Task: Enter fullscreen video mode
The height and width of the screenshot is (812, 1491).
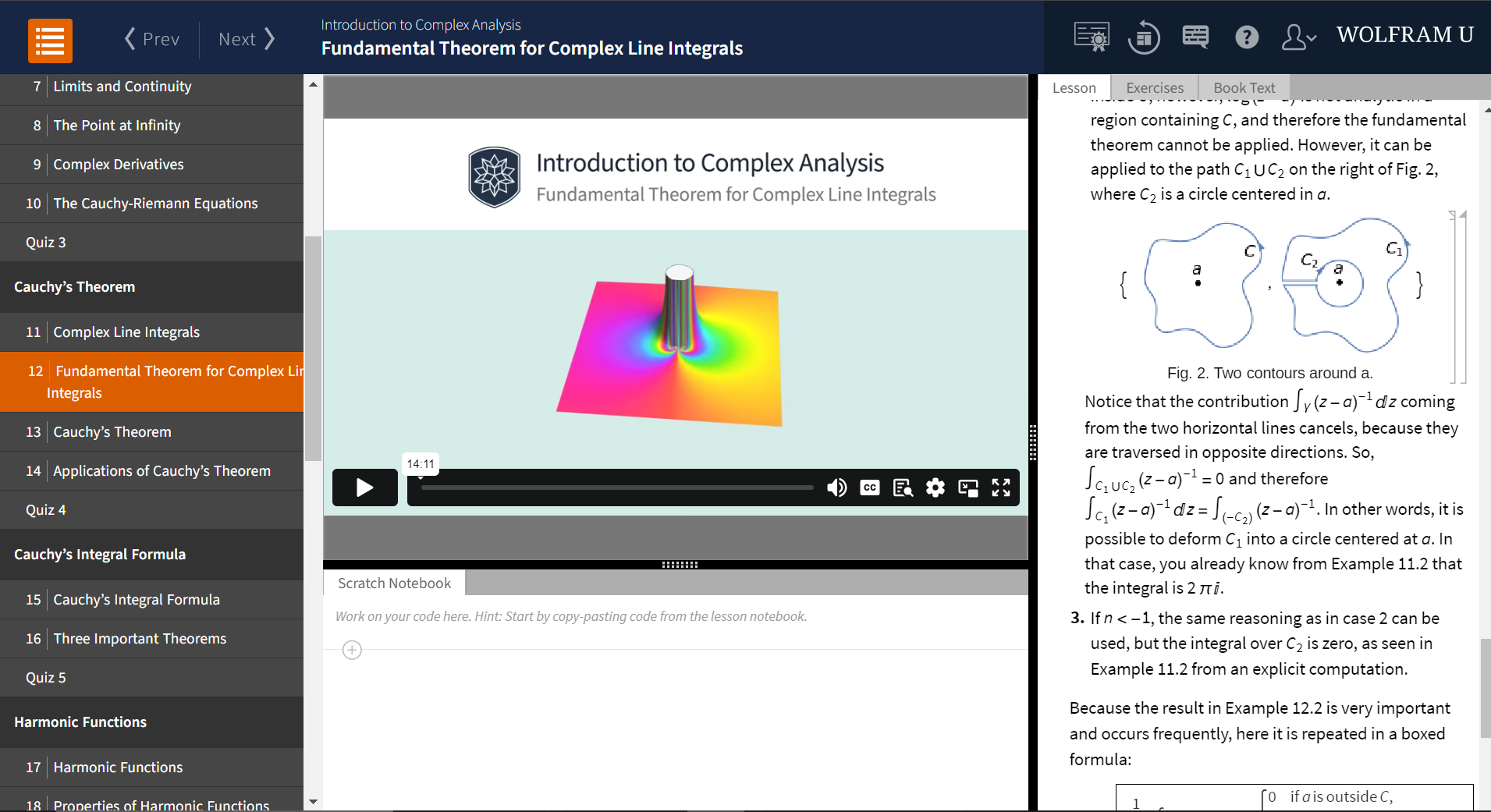Action: [x=1001, y=488]
